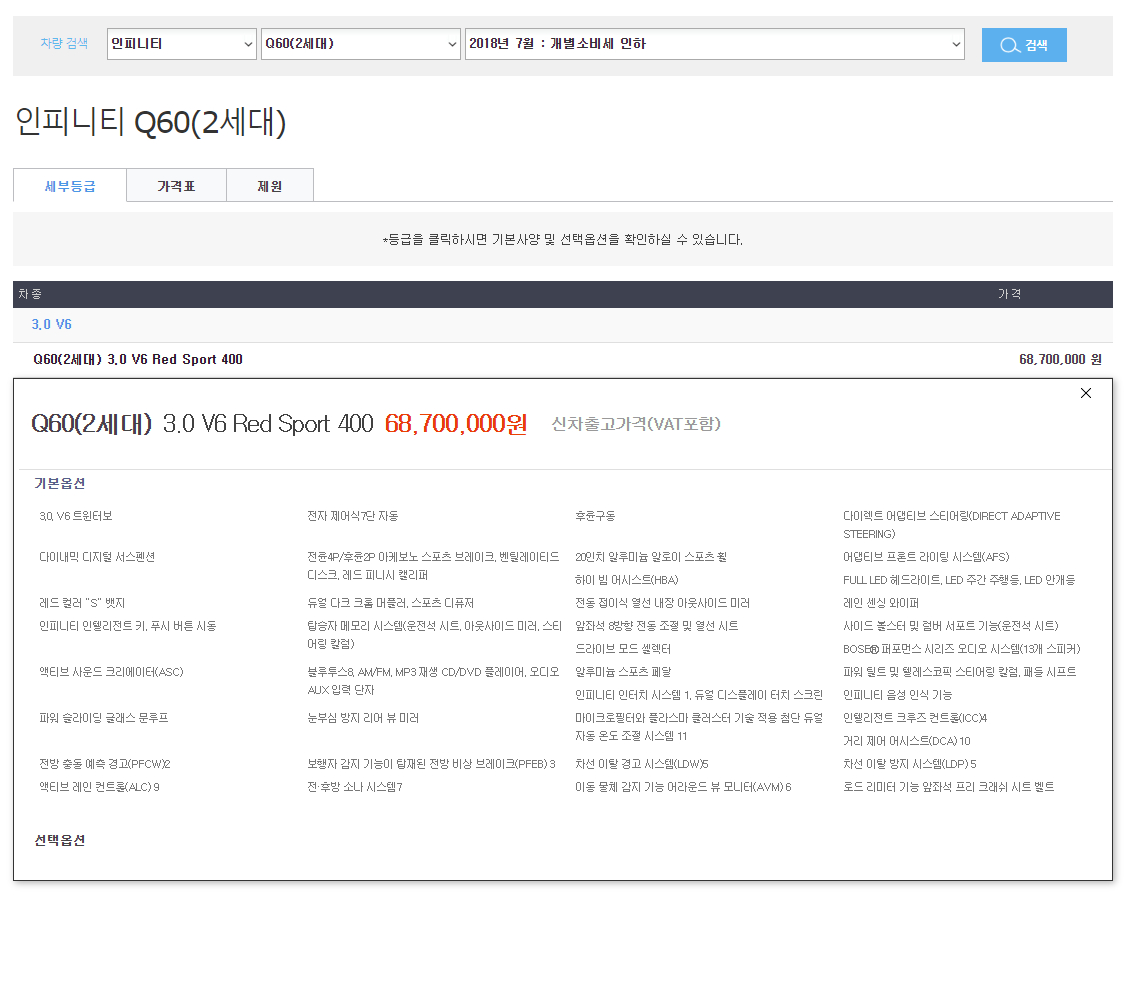This screenshot has height=989, width=1136.
Task: Close the trim details popup with X
Action: pyautogui.click(x=1086, y=393)
